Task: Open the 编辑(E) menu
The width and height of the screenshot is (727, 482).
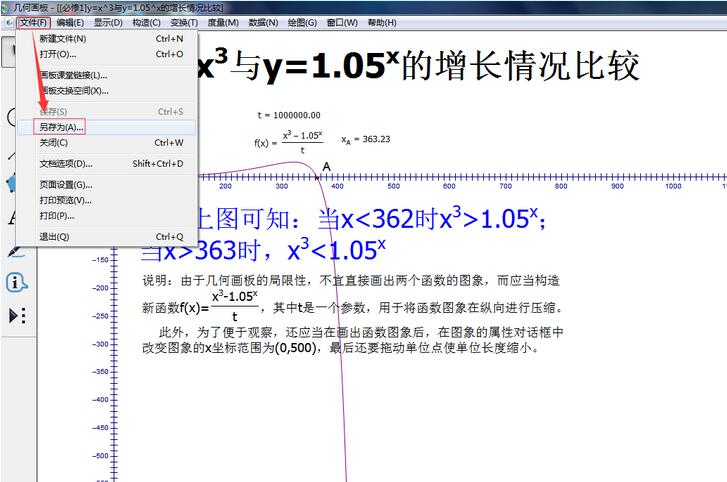Action: [x=70, y=23]
